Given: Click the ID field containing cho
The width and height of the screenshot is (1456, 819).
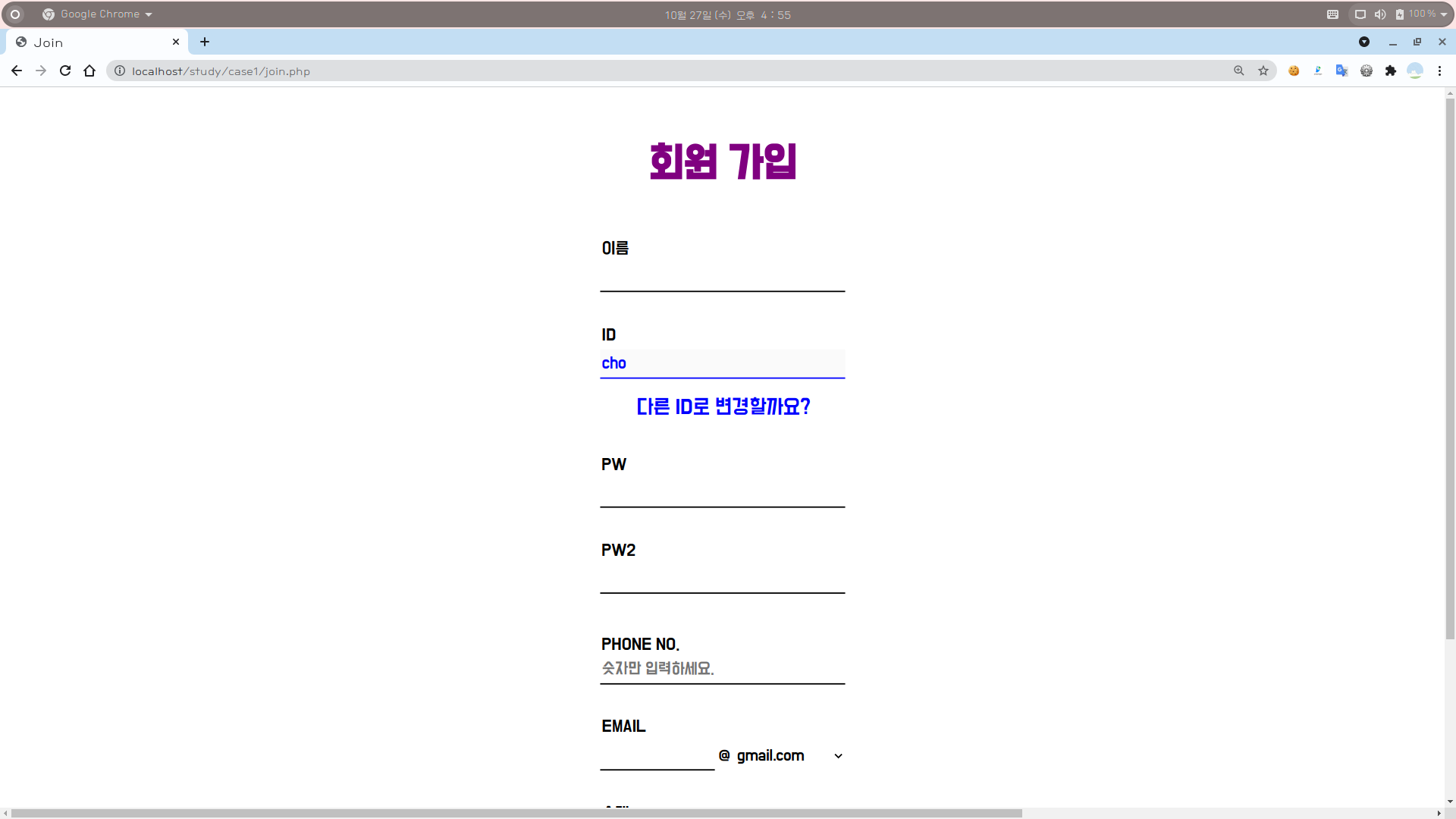Looking at the screenshot, I should coord(722,363).
